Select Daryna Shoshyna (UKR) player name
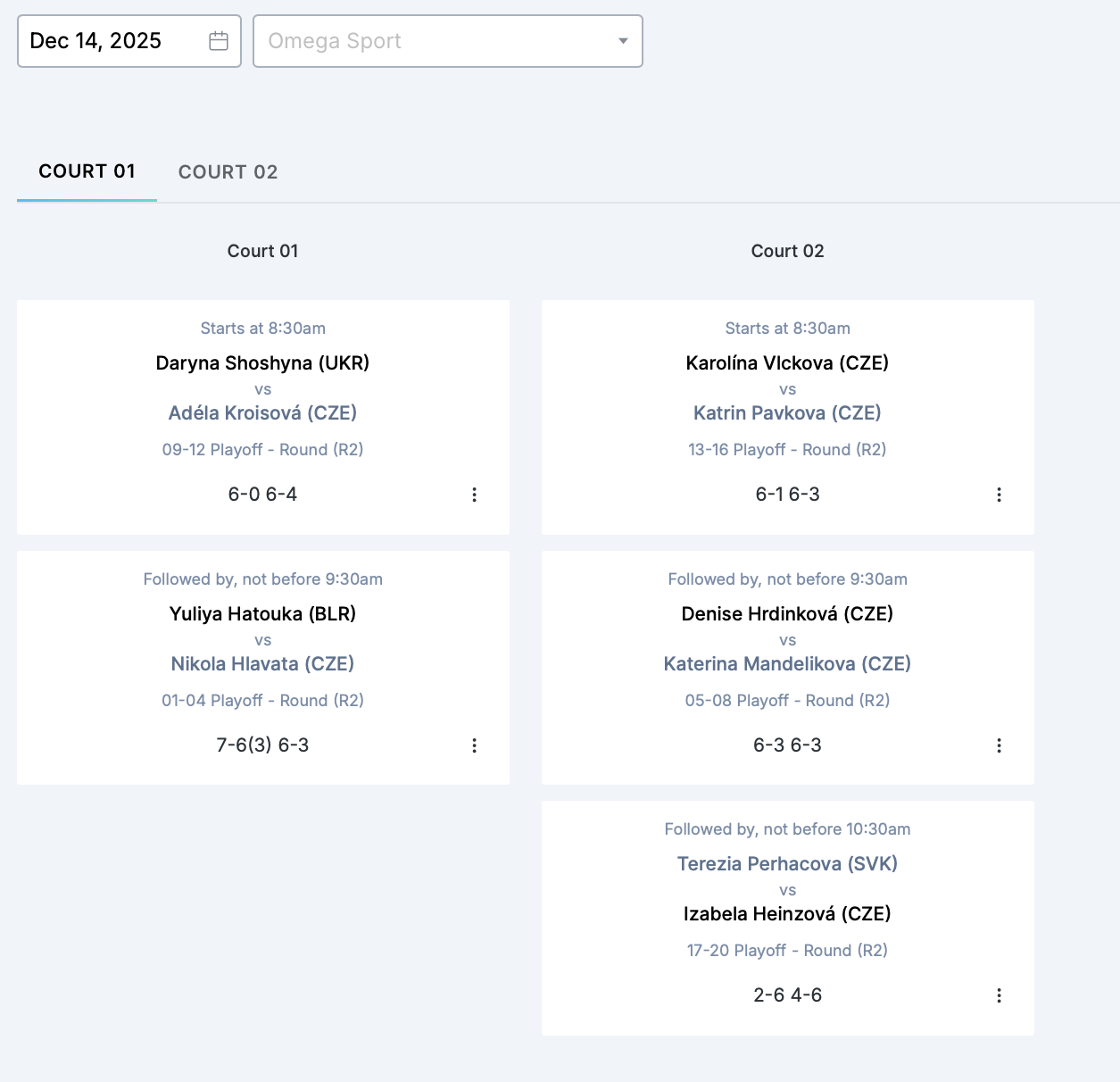The height and width of the screenshot is (1082, 1120). [262, 362]
